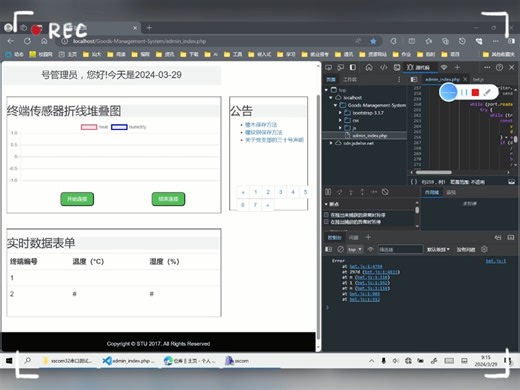The image size is (520, 390).
Task: Open default log levels dropdown
Action: point(438,249)
